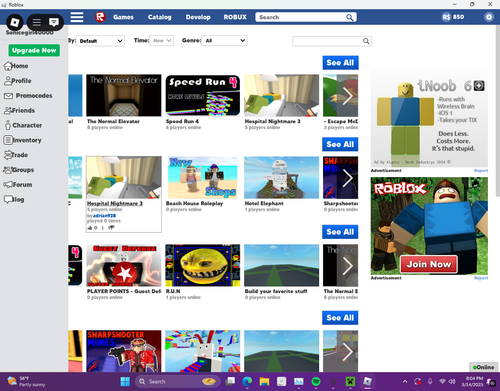The image size is (500, 391).
Task: Report the Roblox Join Now advertisement
Action: coord(481,278)
